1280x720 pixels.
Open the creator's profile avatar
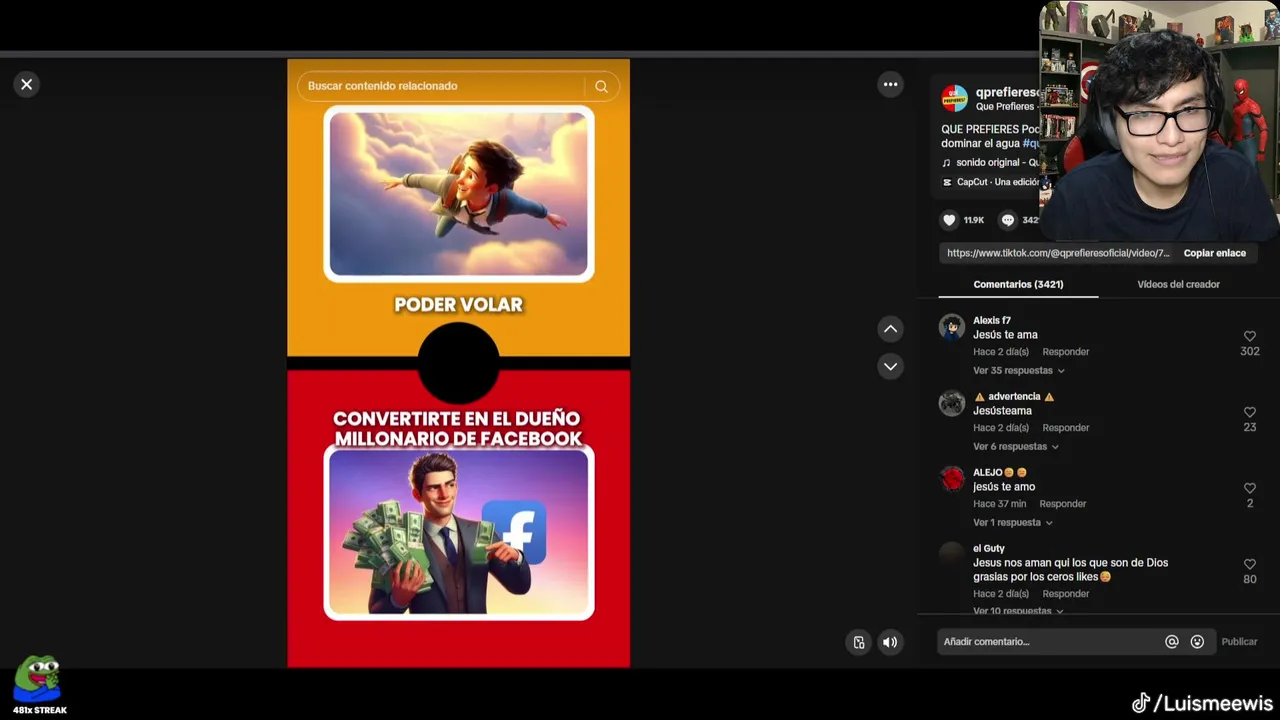coord(954,98)
